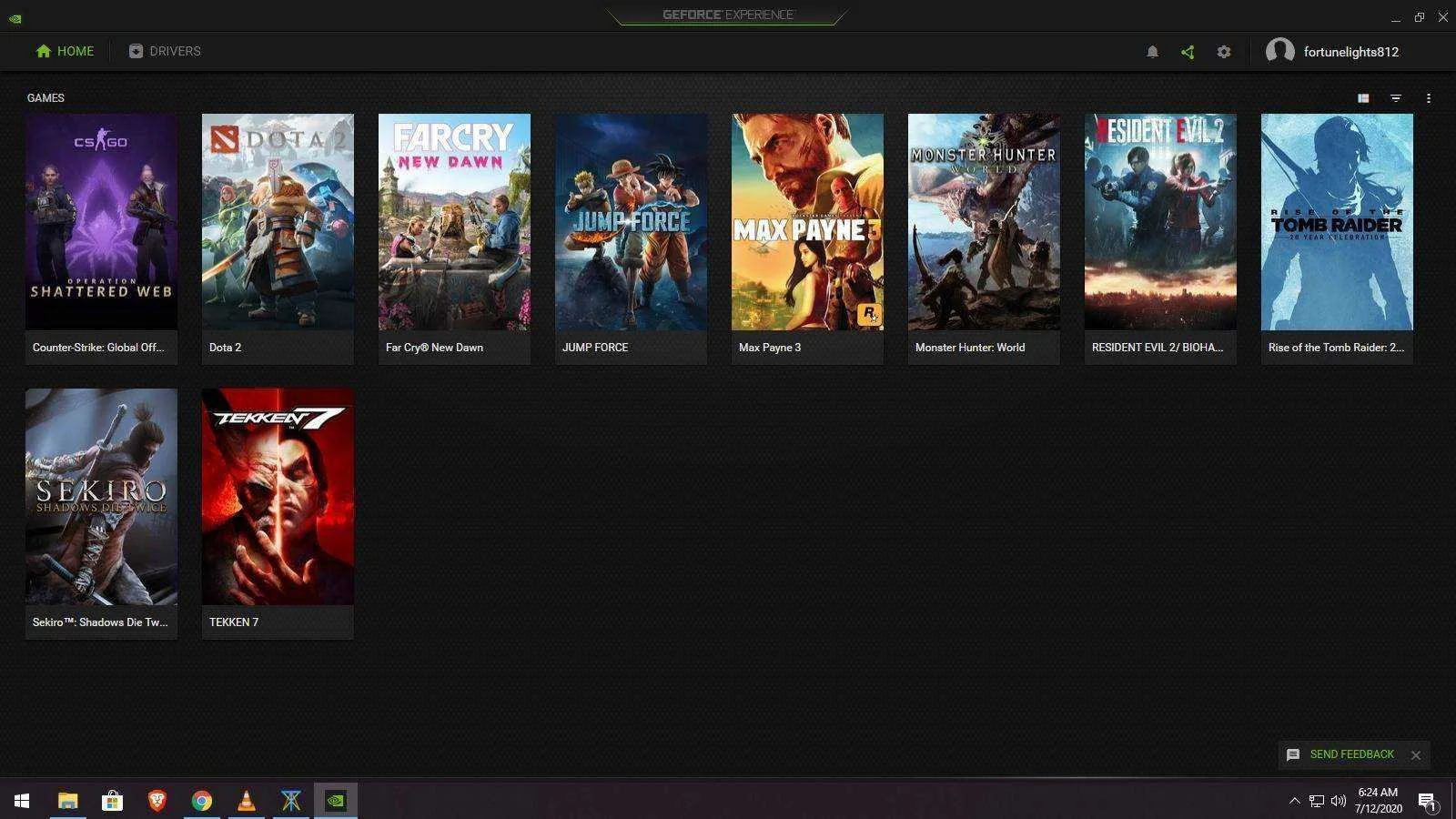Select the Resident Evil 2 cover art
1456x819 pixels.
pos(1160,221)
